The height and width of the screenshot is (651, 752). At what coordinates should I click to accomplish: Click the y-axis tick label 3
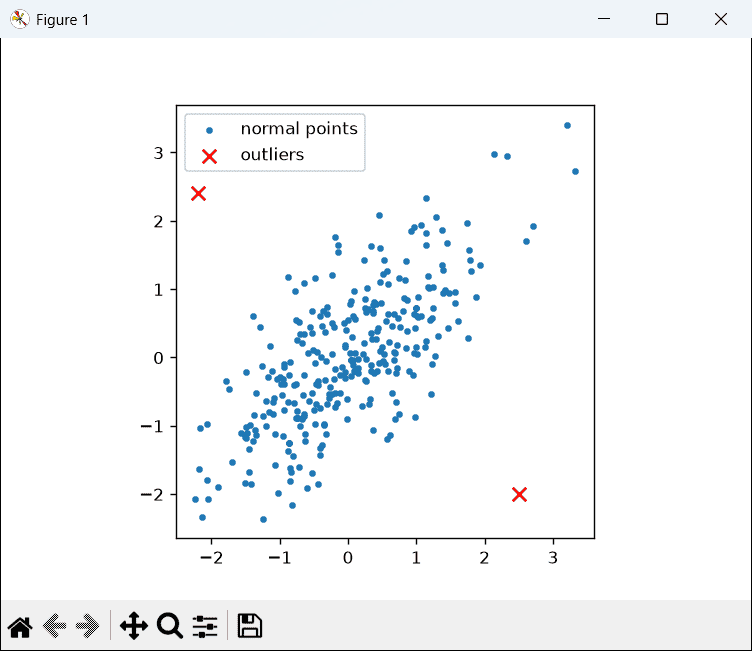tap(158, 153)
